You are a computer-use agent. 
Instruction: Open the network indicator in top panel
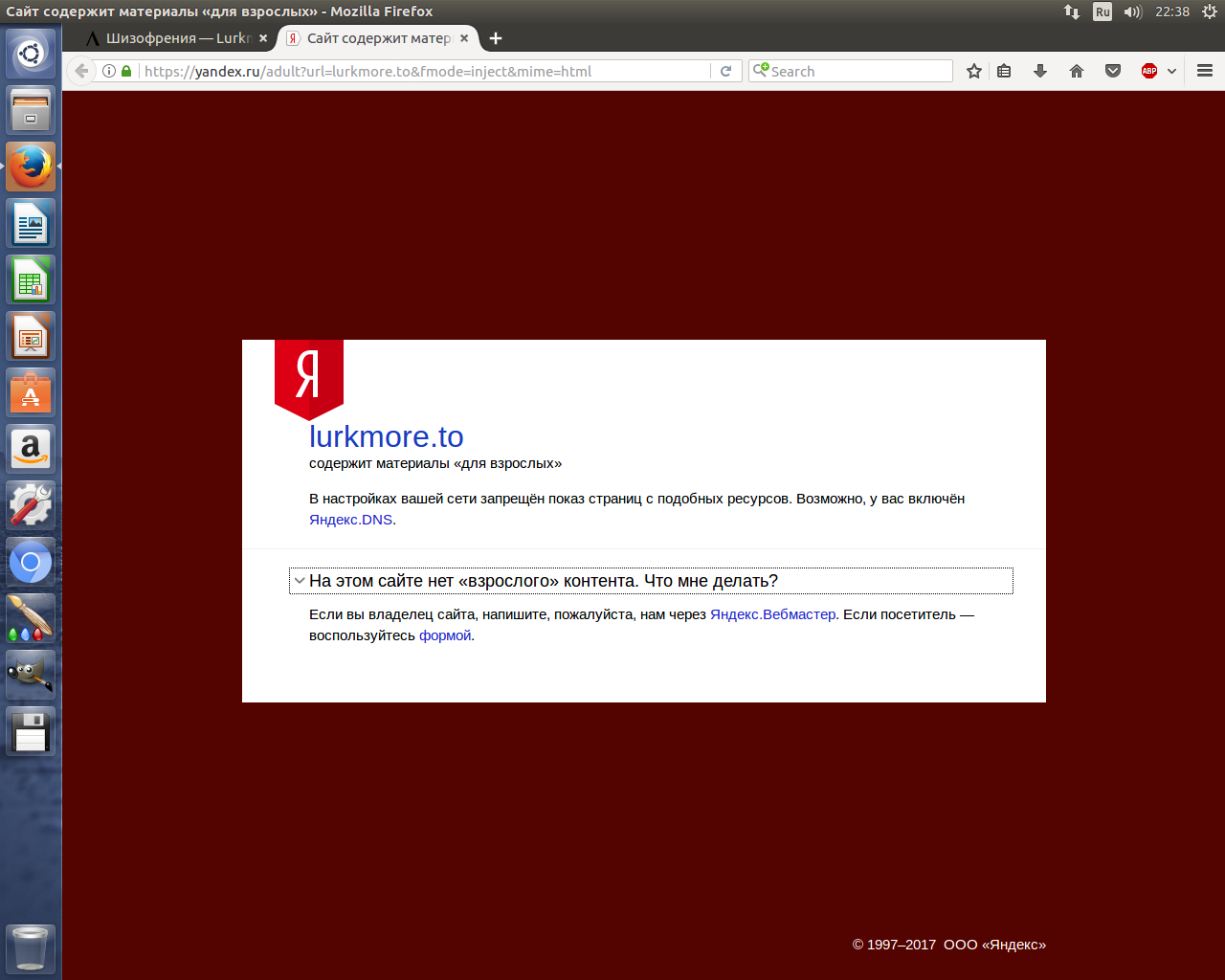[1072, 11]
